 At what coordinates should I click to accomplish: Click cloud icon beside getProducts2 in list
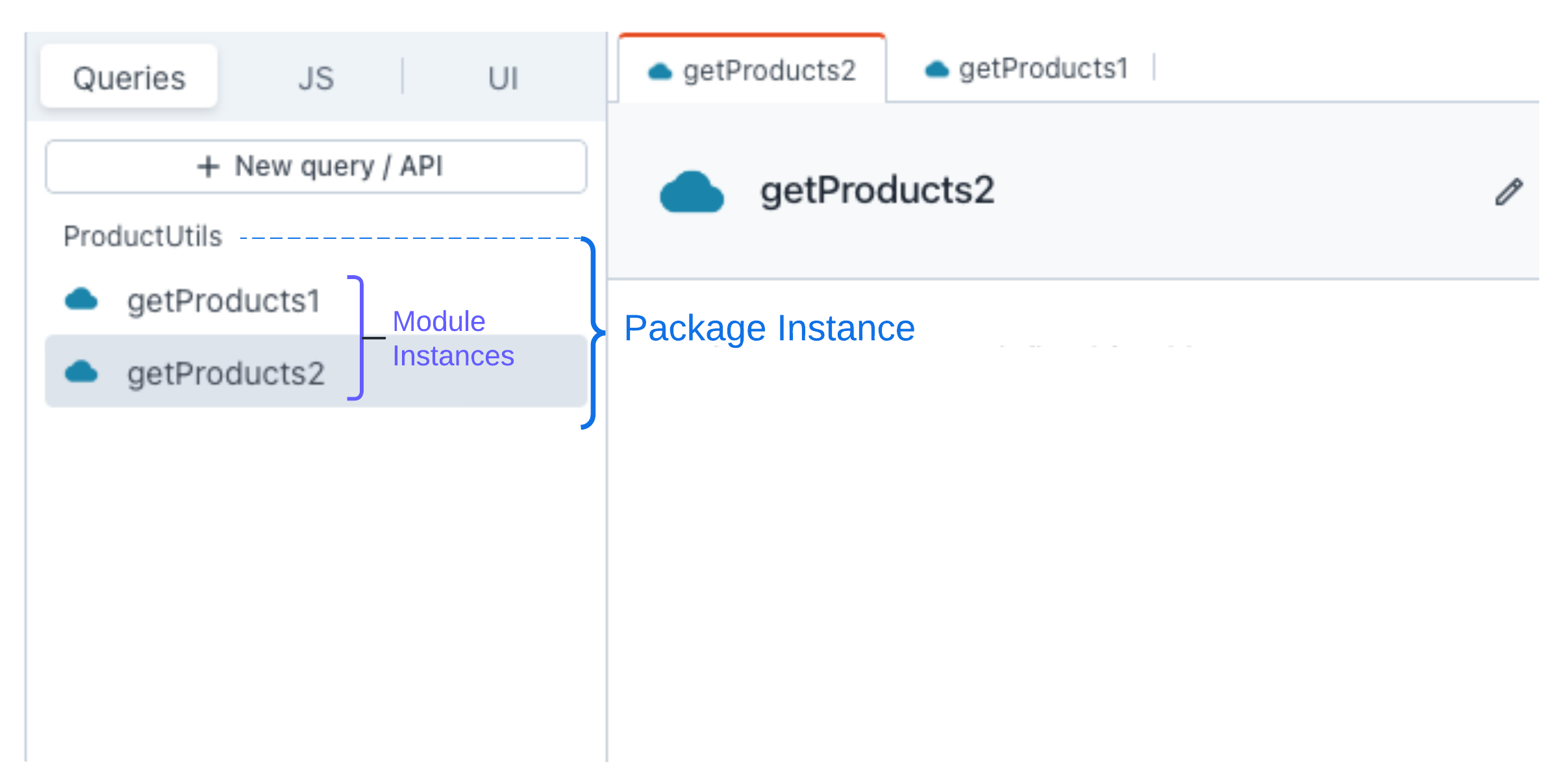[81, 372]
